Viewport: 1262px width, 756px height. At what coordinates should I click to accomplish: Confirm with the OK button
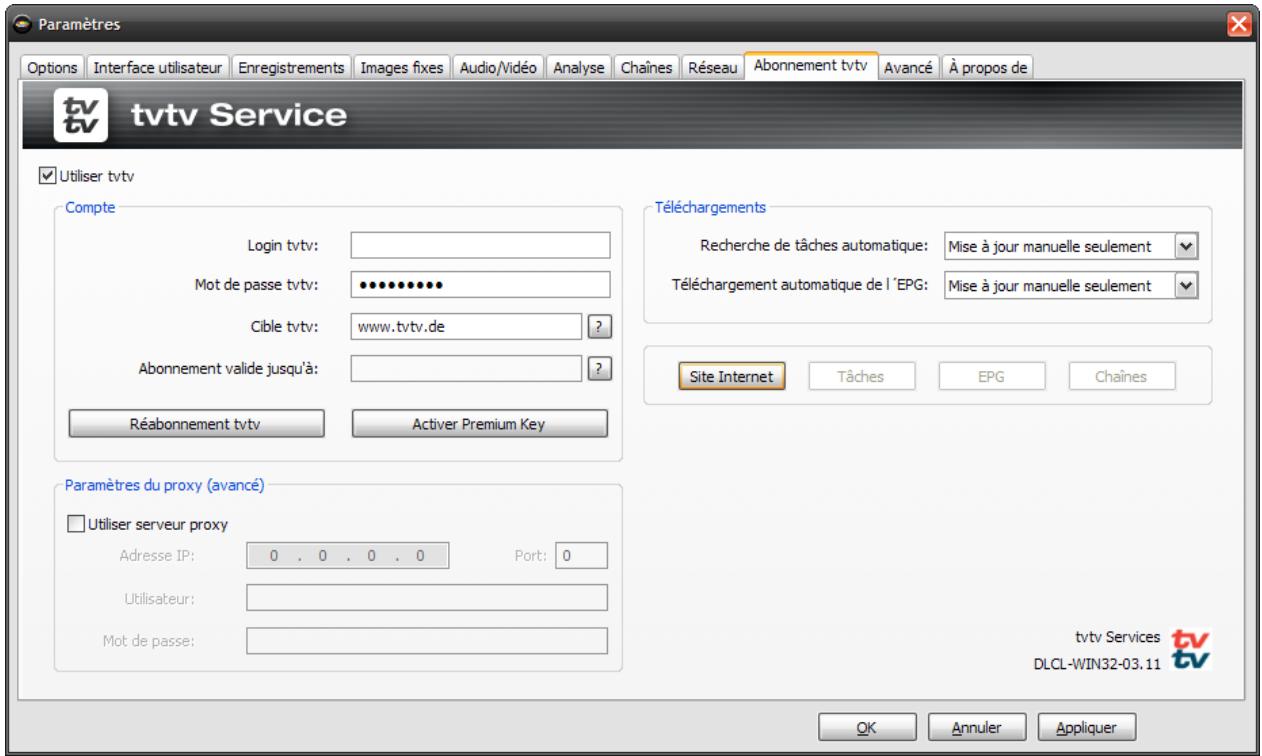point(867,727)
